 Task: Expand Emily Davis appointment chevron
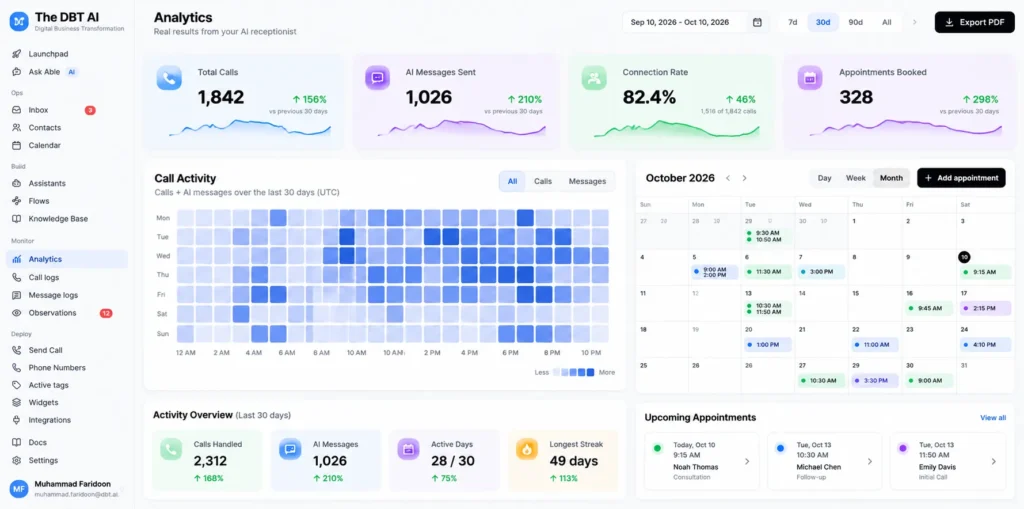(993, 461)
